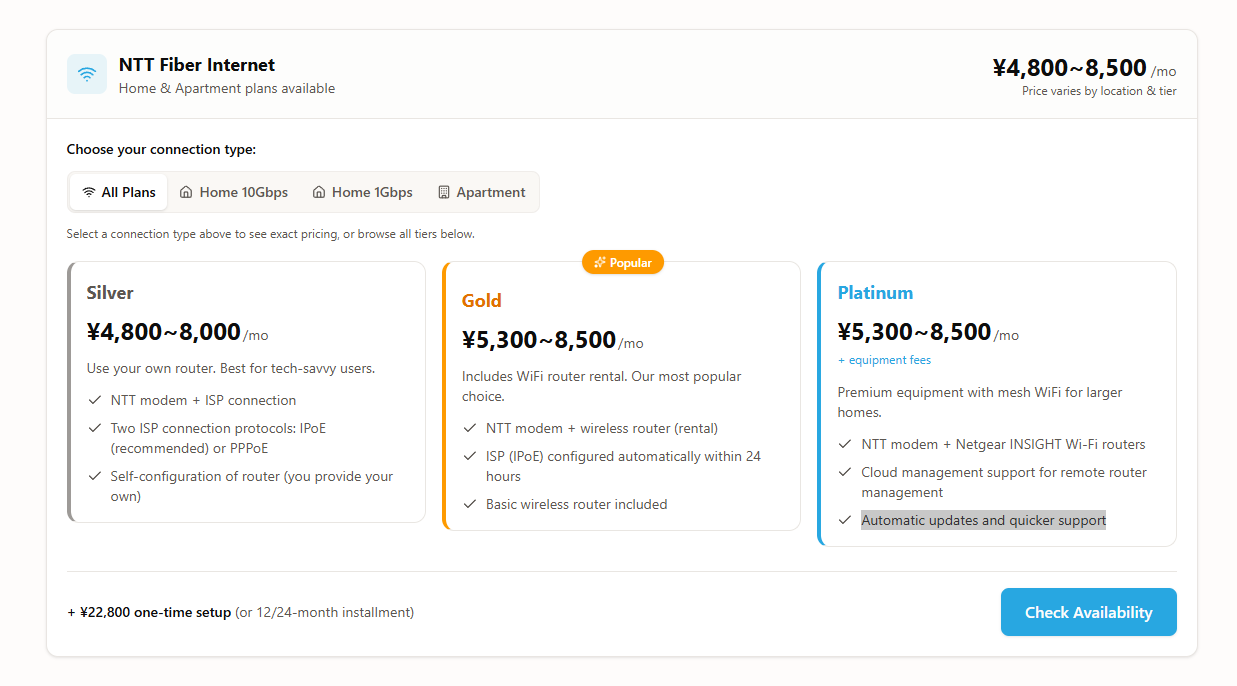Click the orange Popular badge

pyautogui.click(x=623, y=263)
